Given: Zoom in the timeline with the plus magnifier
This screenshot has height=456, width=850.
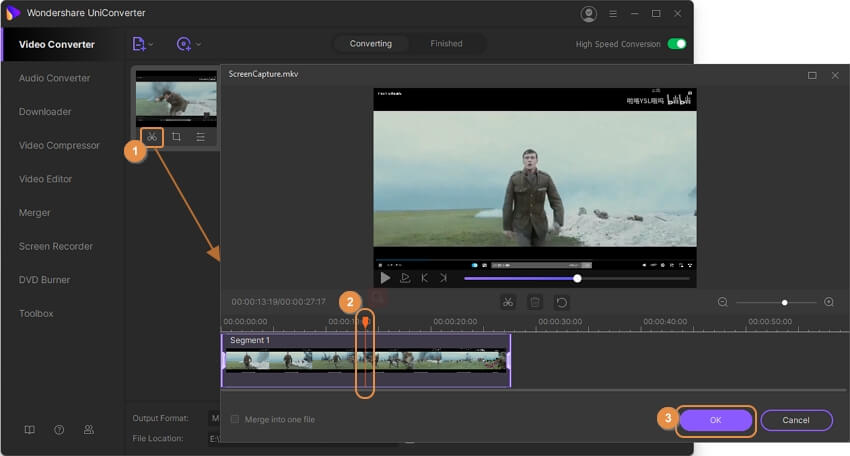Looking at the screenshot, I should 829,302.
